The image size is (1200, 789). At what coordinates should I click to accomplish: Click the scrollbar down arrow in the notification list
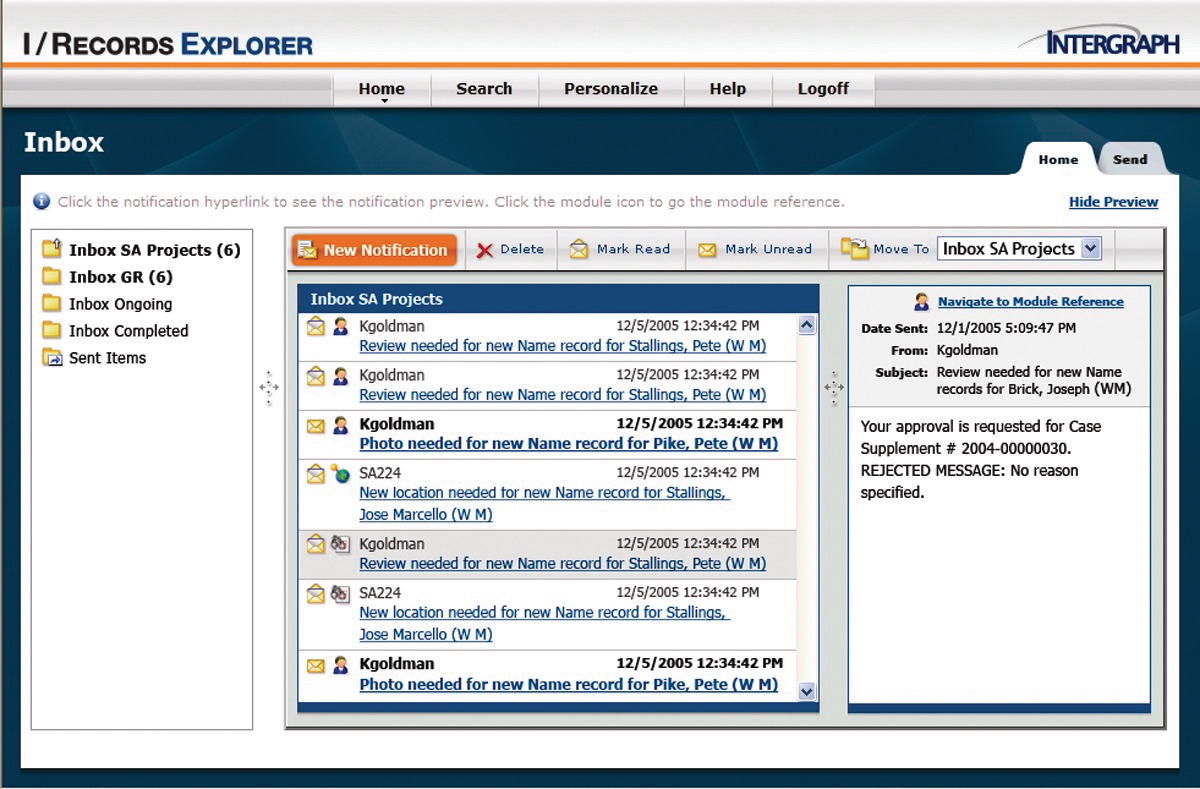tap(807, 691)
